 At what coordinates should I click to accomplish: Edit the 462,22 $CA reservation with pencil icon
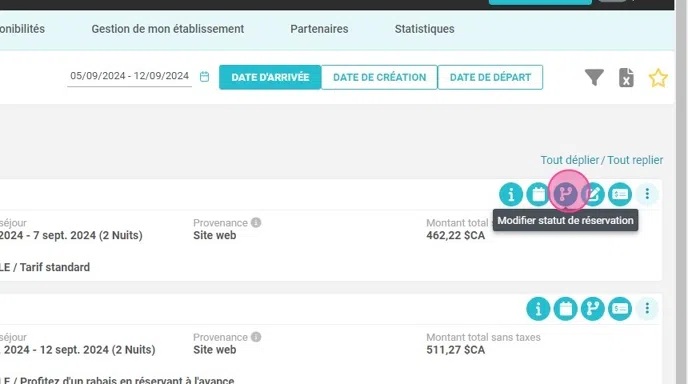593,194
